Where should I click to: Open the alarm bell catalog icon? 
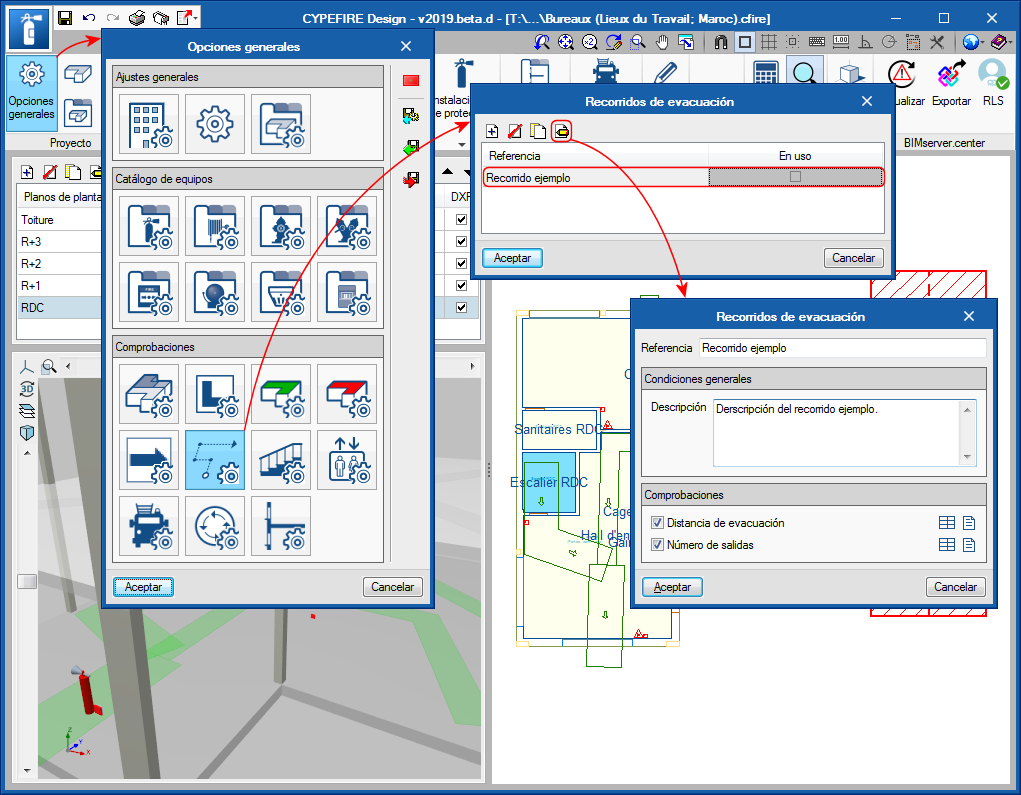(215, 292)
